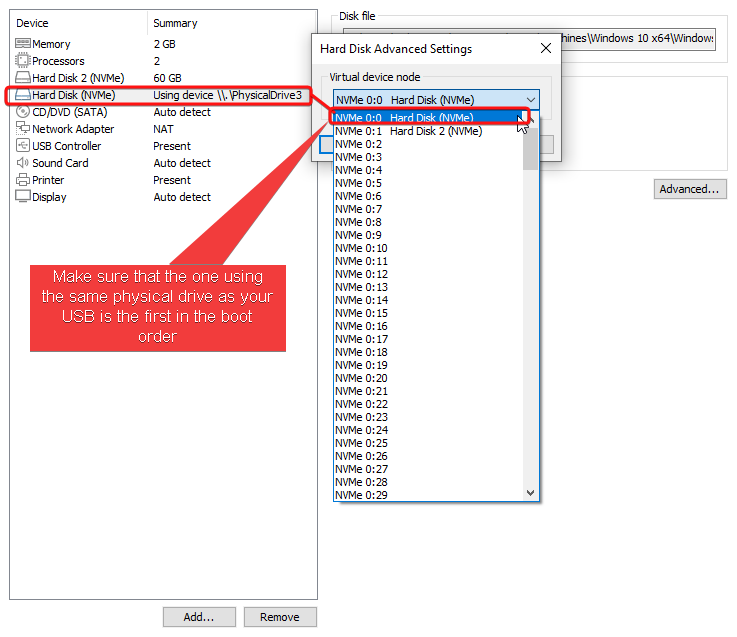Choose NVMe 0:1 Hard Disk 2 (NVMe) option
The height and width of the screenshot is (637, 737).
point(428,131)
